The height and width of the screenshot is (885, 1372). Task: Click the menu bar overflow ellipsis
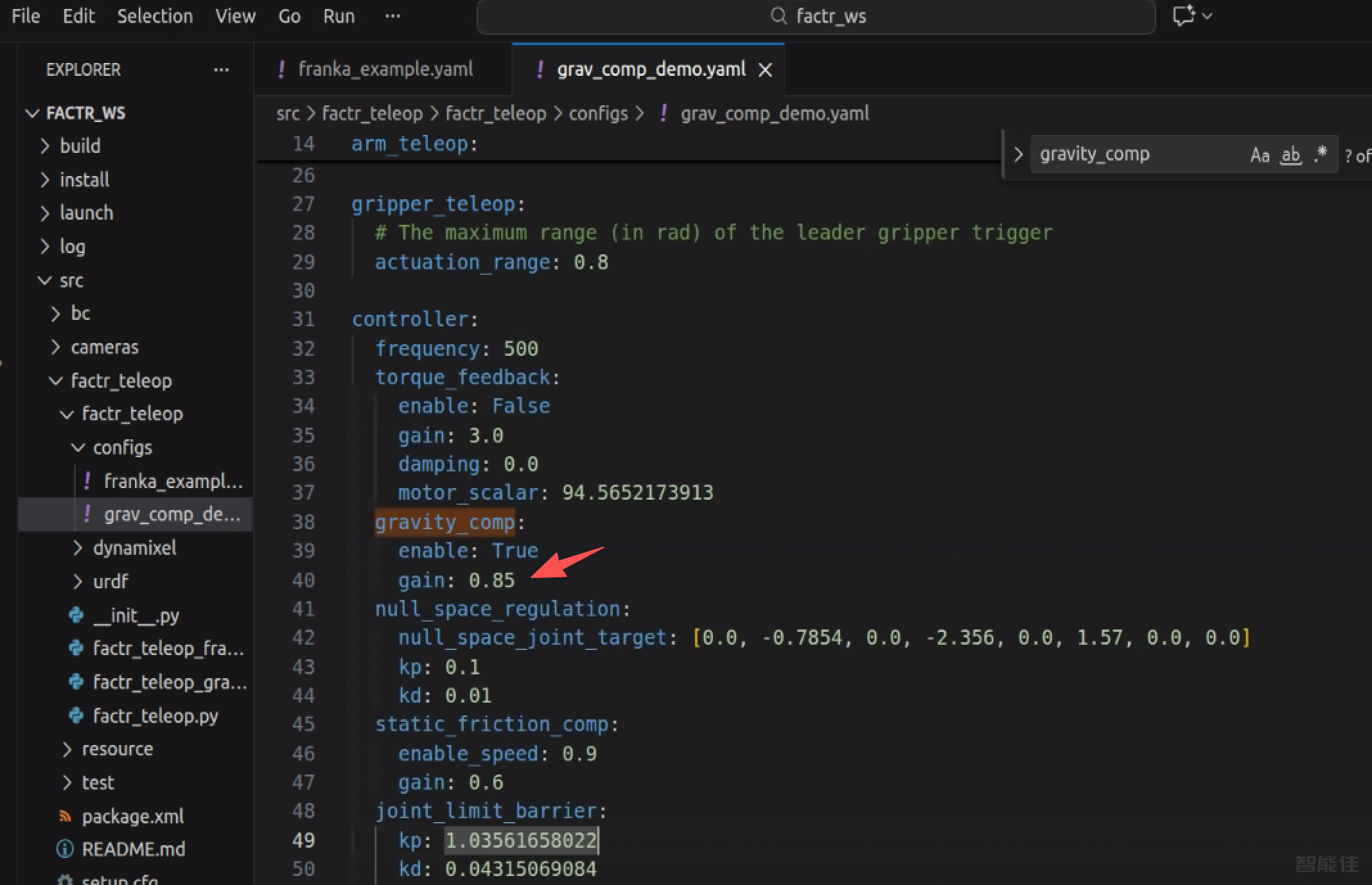click(392, 16)
